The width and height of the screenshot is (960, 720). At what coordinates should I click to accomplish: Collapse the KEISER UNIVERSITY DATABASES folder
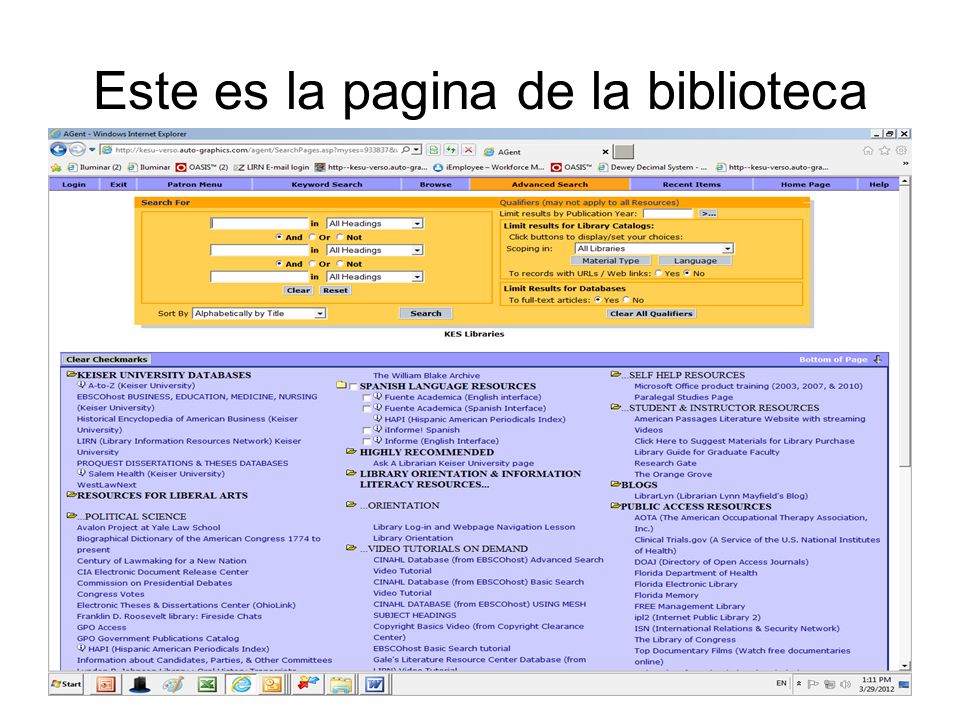click(x=71, y=374)
